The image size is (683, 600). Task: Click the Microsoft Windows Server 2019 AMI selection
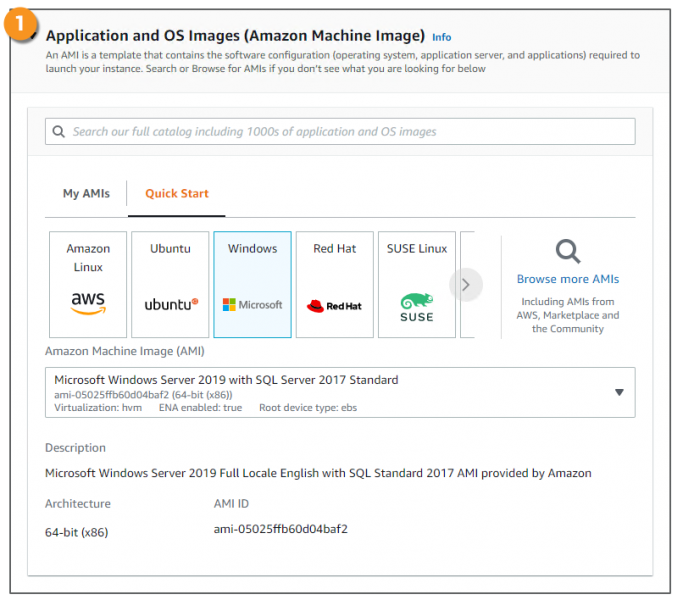coord(340,393)
